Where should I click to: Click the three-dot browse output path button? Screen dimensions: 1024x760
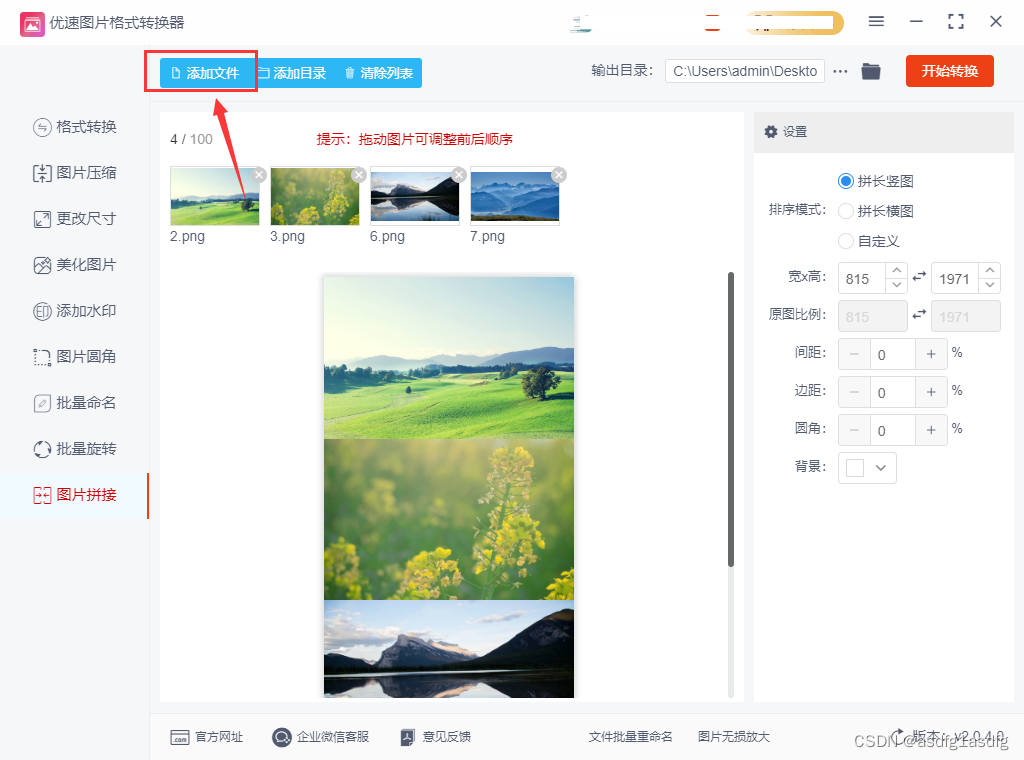tap(840, 71)
